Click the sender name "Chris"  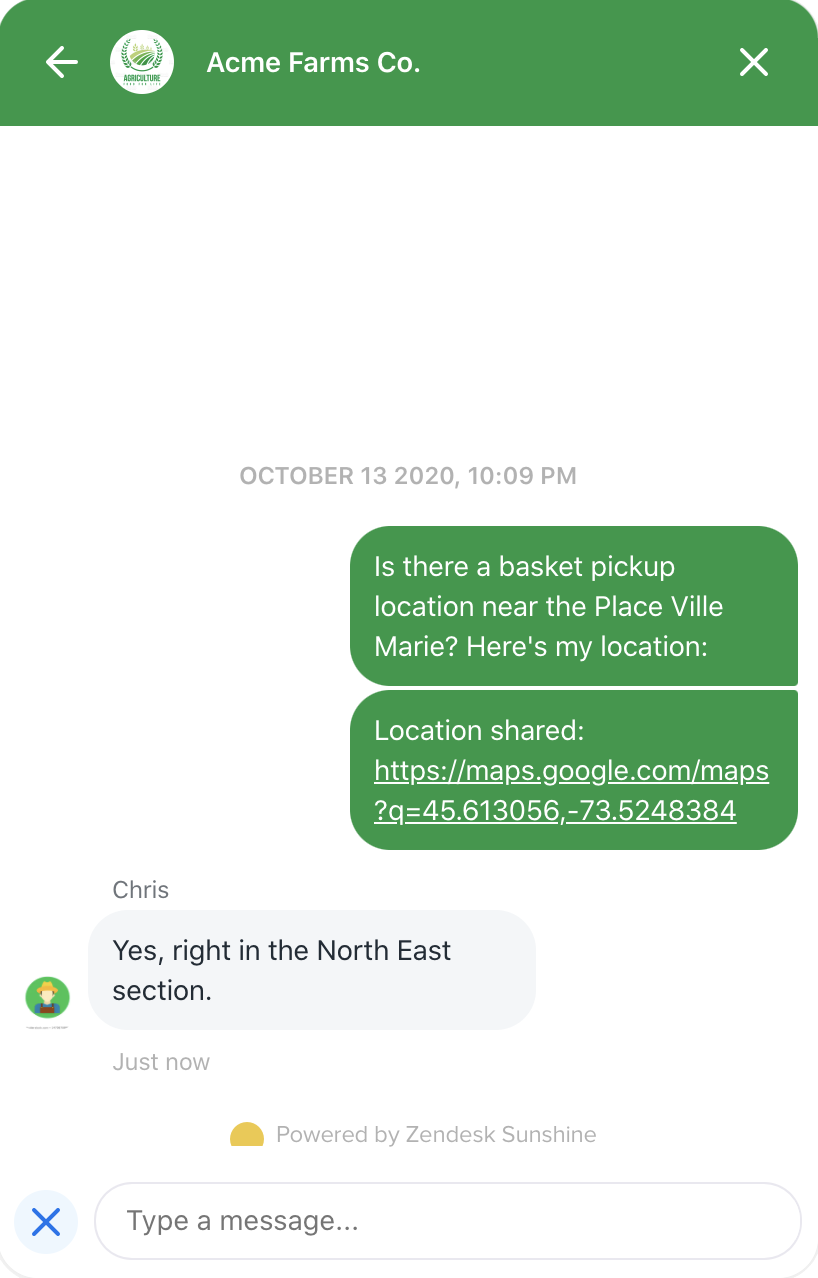pos(141,890)
